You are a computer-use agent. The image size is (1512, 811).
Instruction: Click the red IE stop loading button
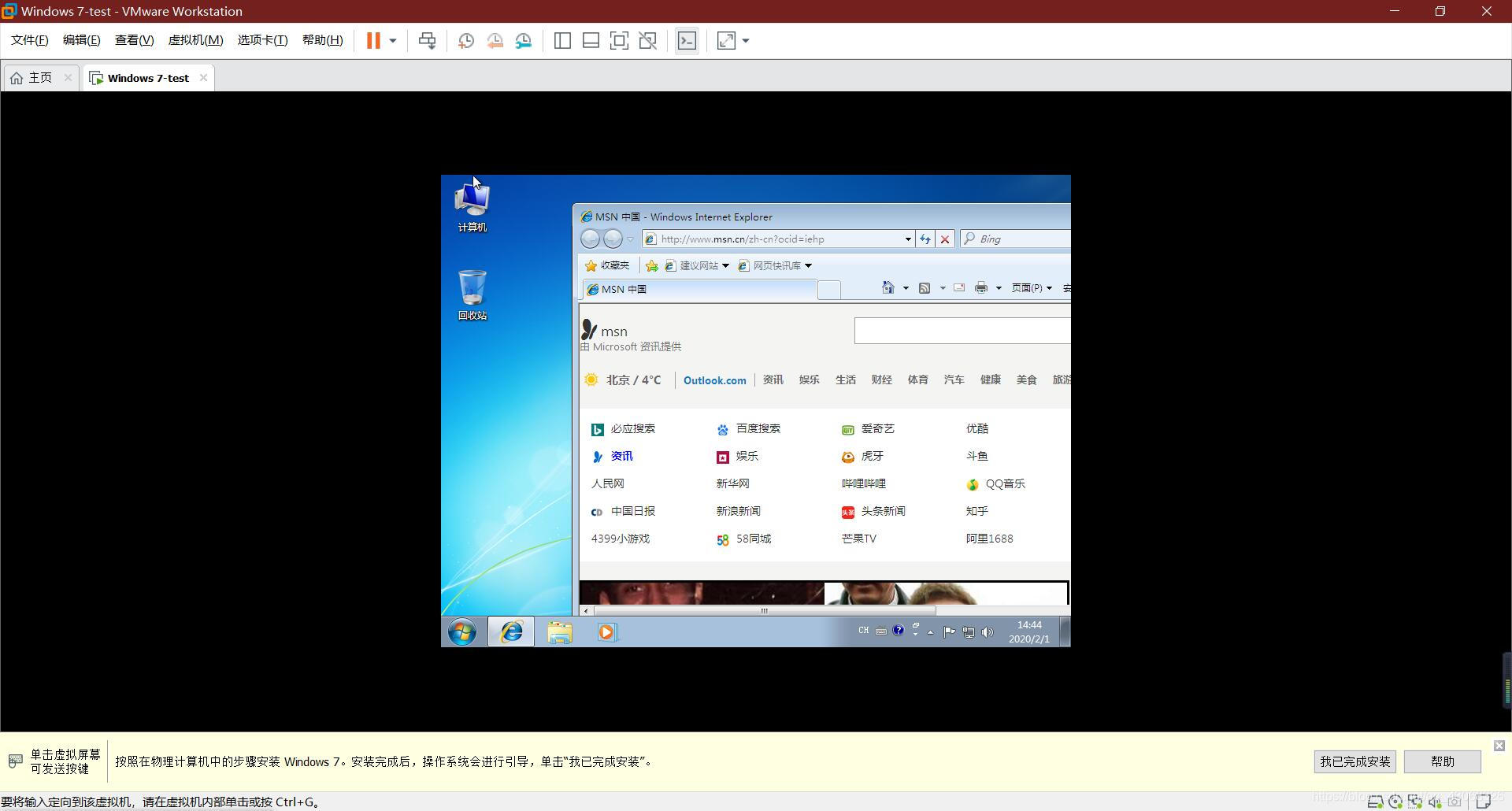945,239
